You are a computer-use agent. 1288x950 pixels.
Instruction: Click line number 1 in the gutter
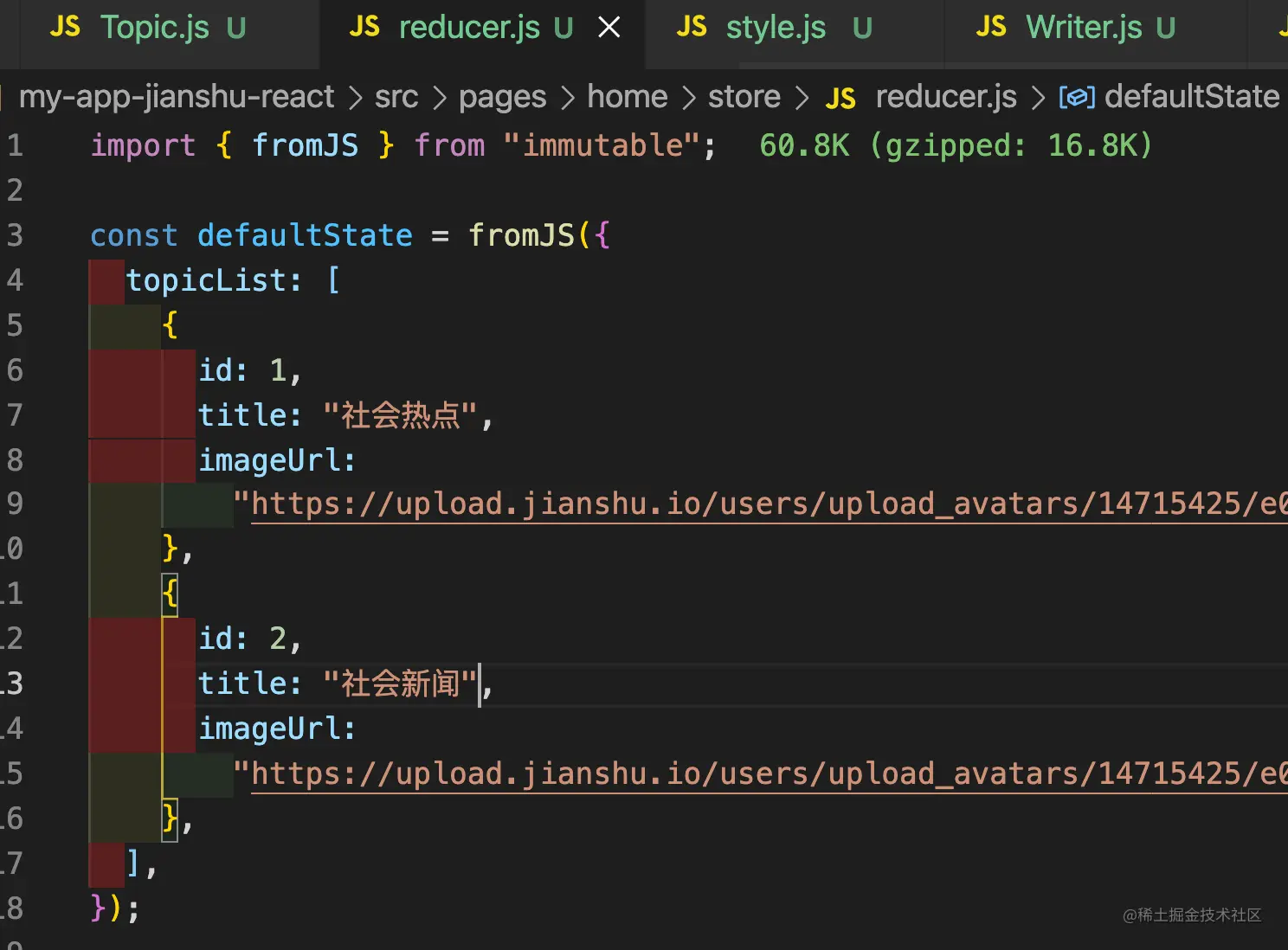(15, 145)
